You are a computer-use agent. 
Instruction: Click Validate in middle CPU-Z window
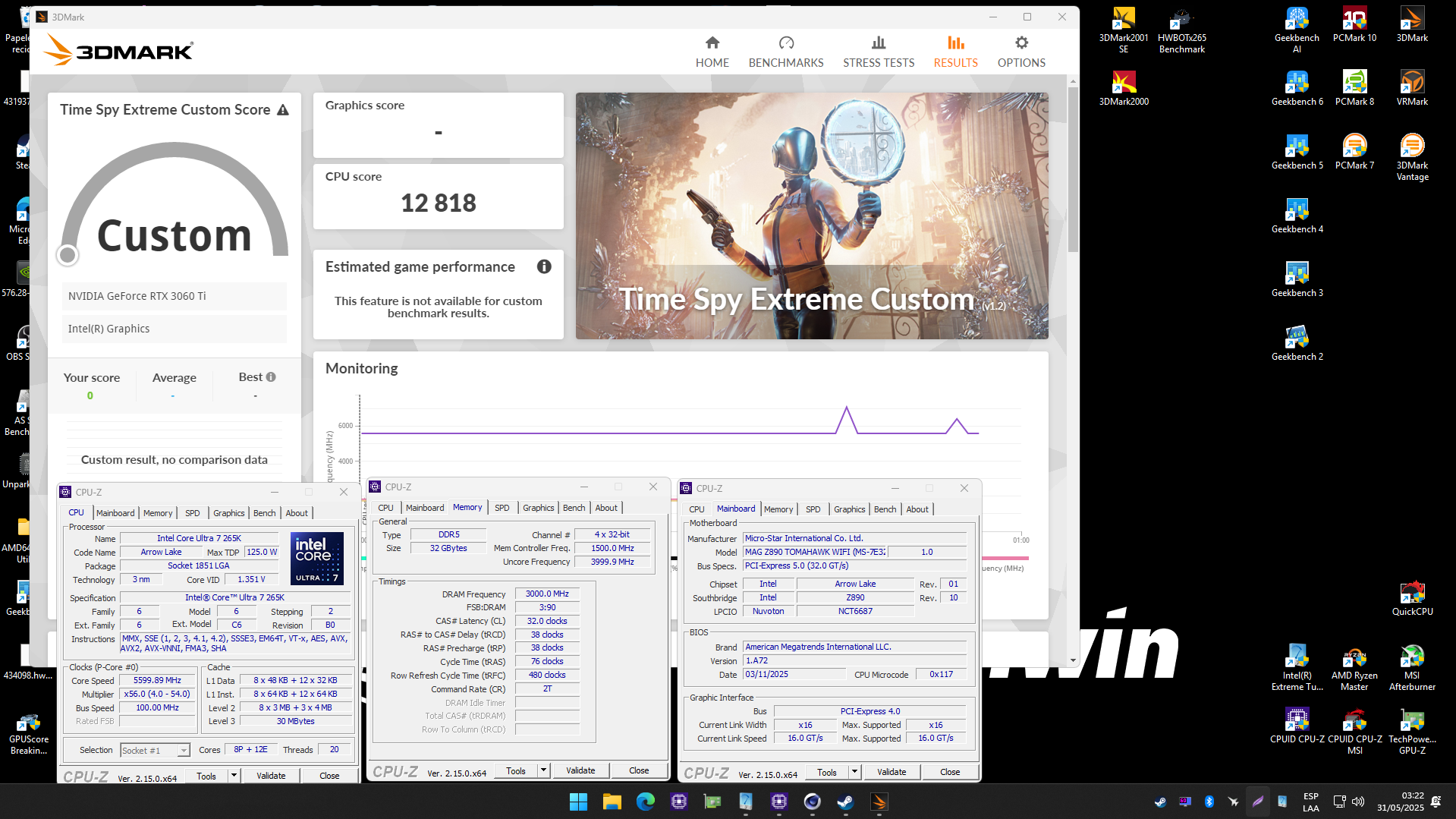click(580, 770)
